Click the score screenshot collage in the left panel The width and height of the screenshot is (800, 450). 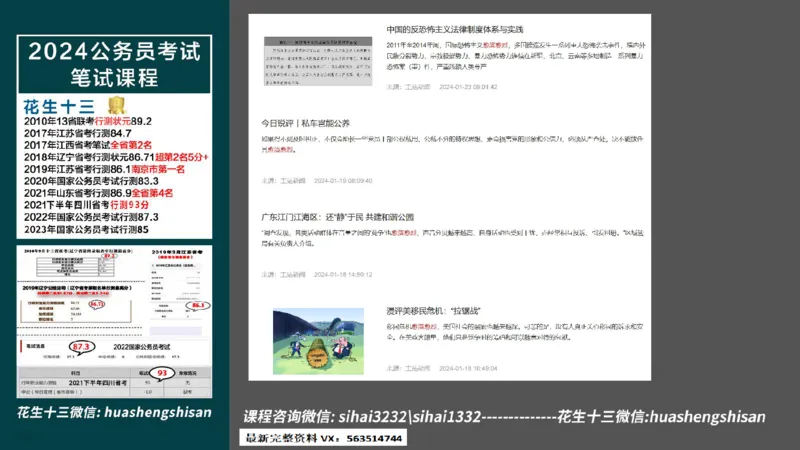click(114, 321)
